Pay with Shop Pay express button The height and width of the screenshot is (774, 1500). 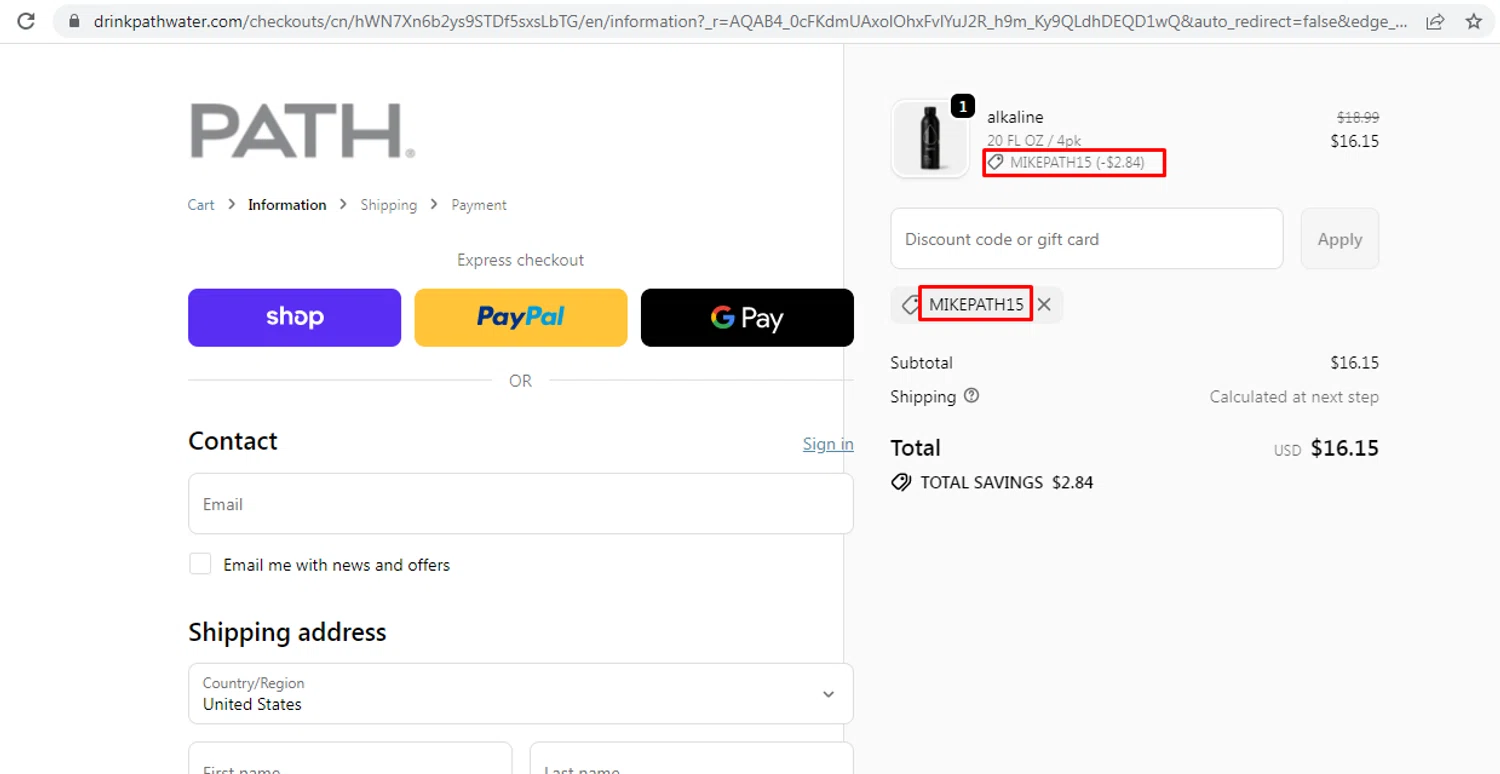point(295,318)
